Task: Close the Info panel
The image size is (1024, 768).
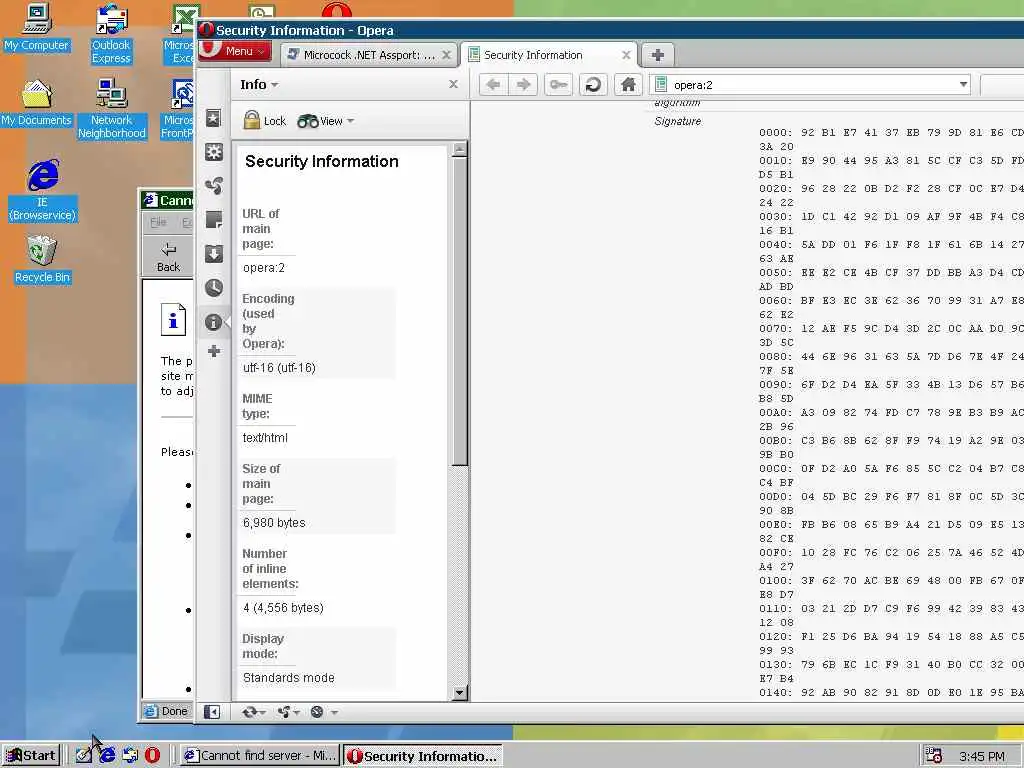Action: [x=453, y=84]
